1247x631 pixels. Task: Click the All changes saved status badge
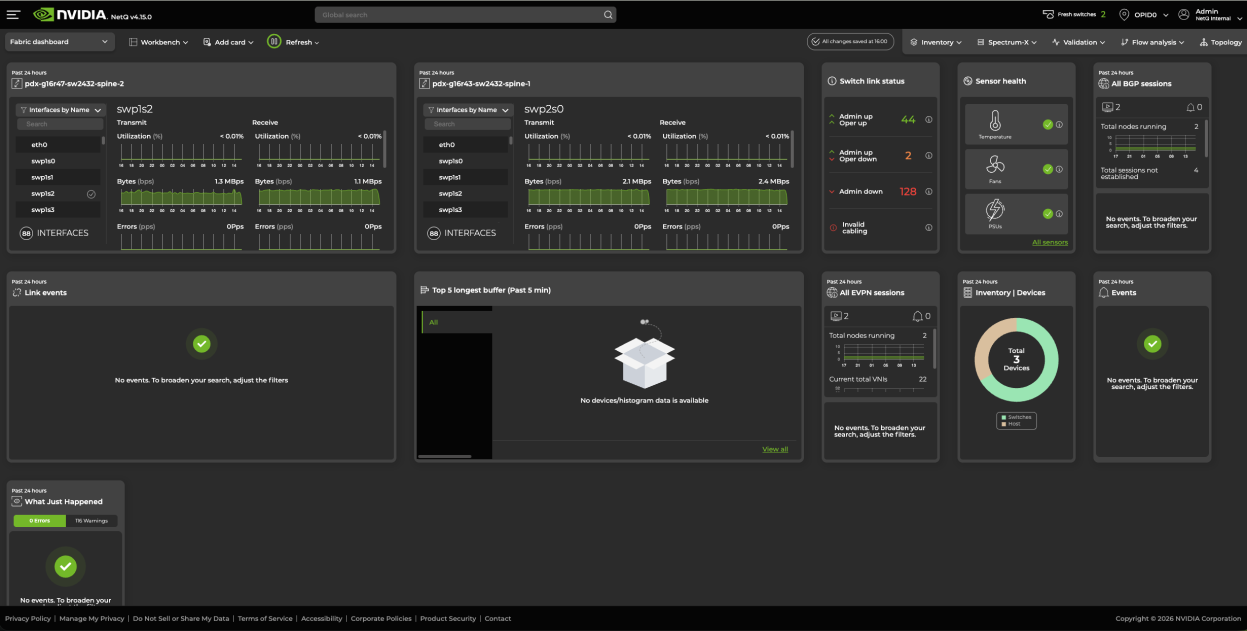pyautogui.click(x=850, y=42)
